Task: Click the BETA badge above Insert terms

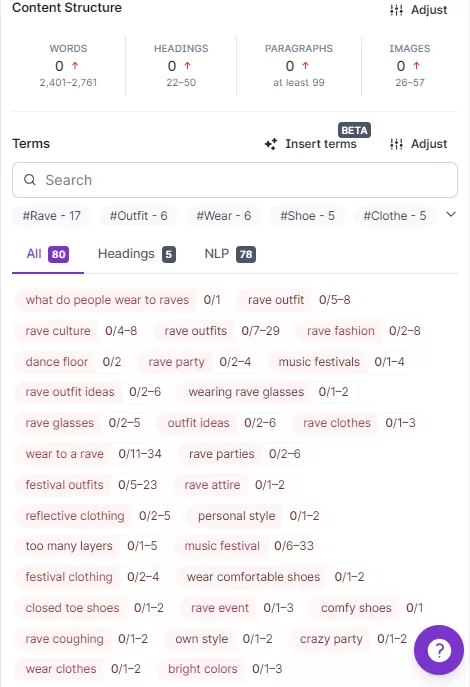Action: pos(354,130)
